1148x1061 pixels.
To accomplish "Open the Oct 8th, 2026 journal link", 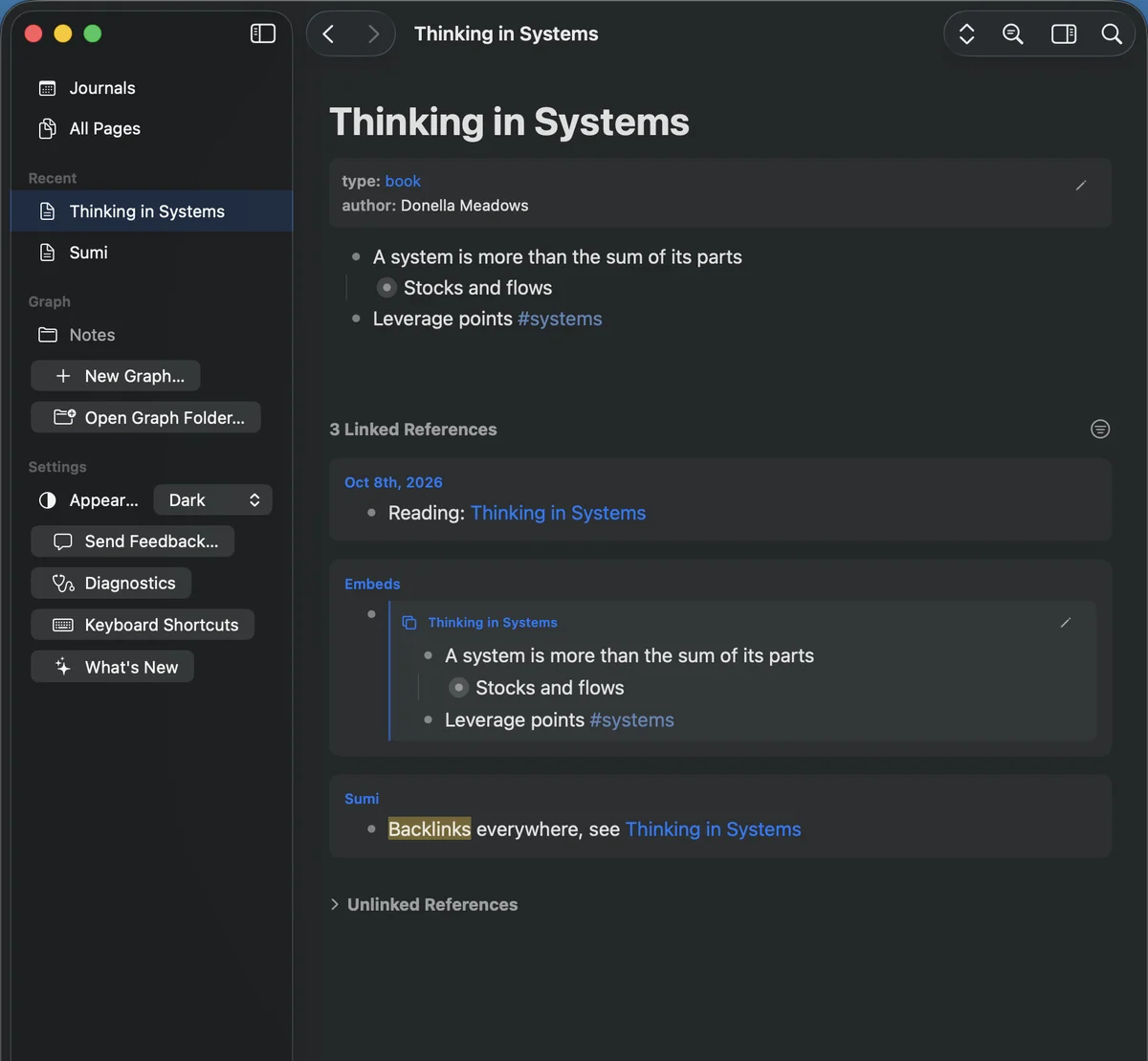I will [x=393, y=482].
